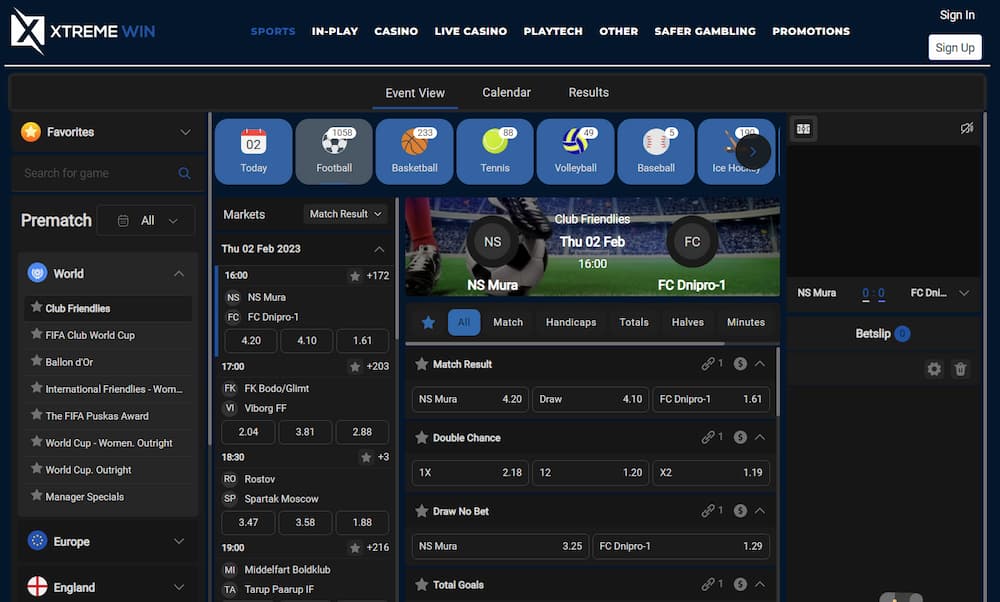Screen dimensions: 1000x602
Task: Open the Promotions menu
Action: 811,31
